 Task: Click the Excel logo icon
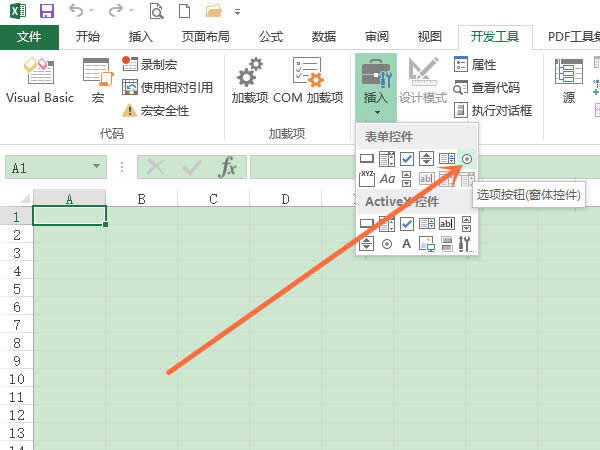[18, 11]
